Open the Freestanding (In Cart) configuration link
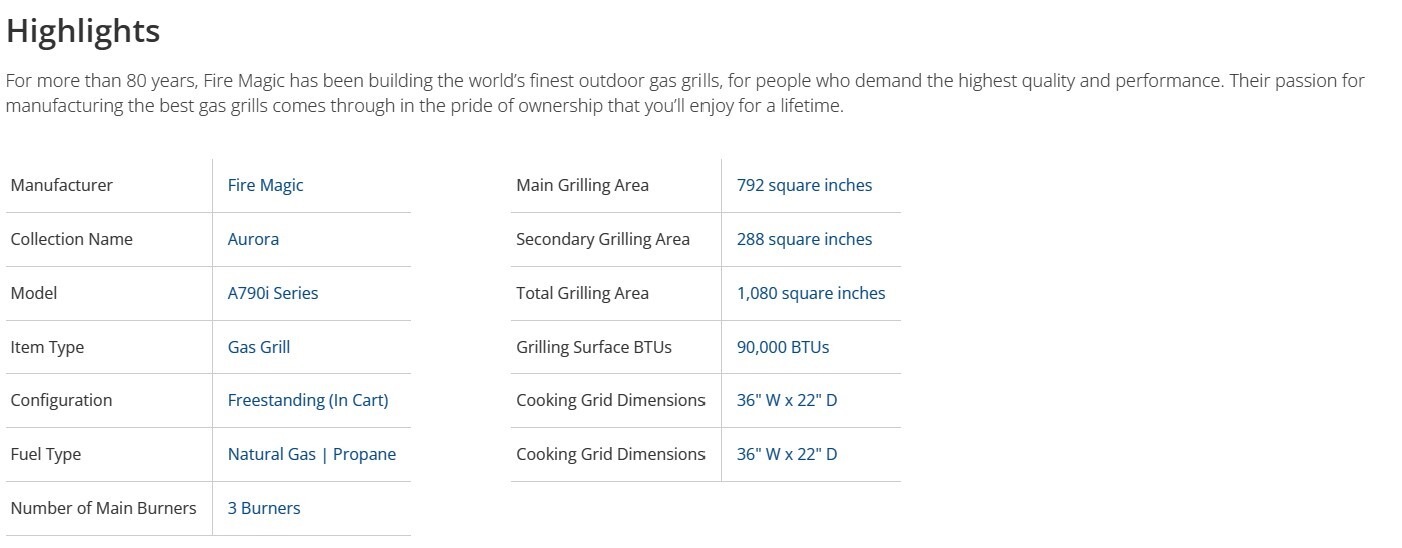1402x548 pixels. pos(308,400)
